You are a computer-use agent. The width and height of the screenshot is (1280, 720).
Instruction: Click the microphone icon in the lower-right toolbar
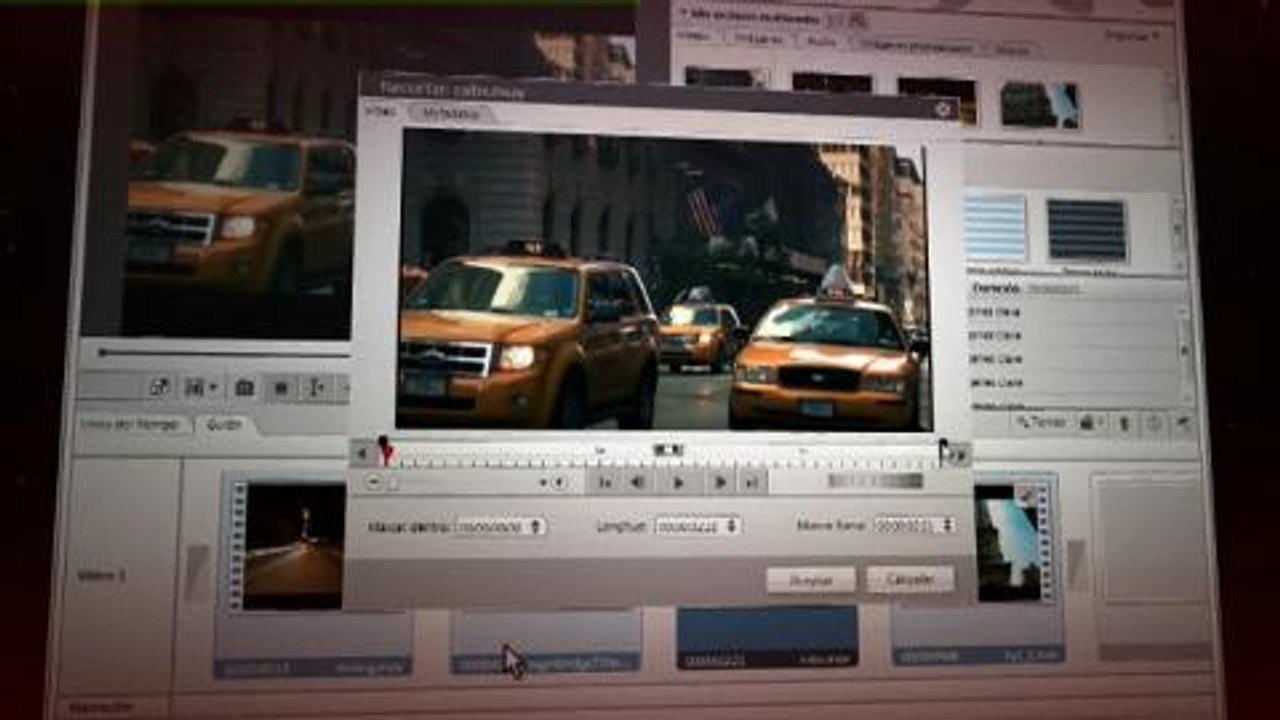[1123, 423]
